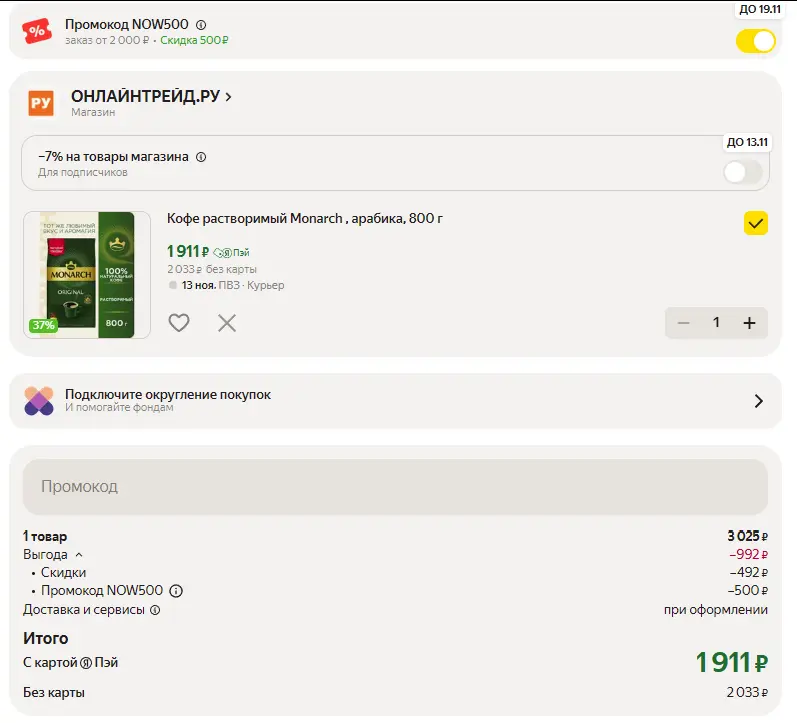Click 'Скидка 500 ₽' green text

[x=194, y=40]
